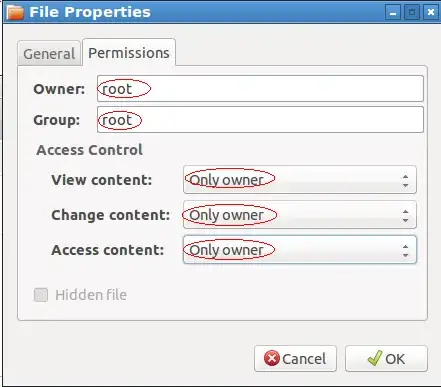This screenshot has height=387, width=441.
Task: Select the Permissions tab
Action: (x=129, y=52)
